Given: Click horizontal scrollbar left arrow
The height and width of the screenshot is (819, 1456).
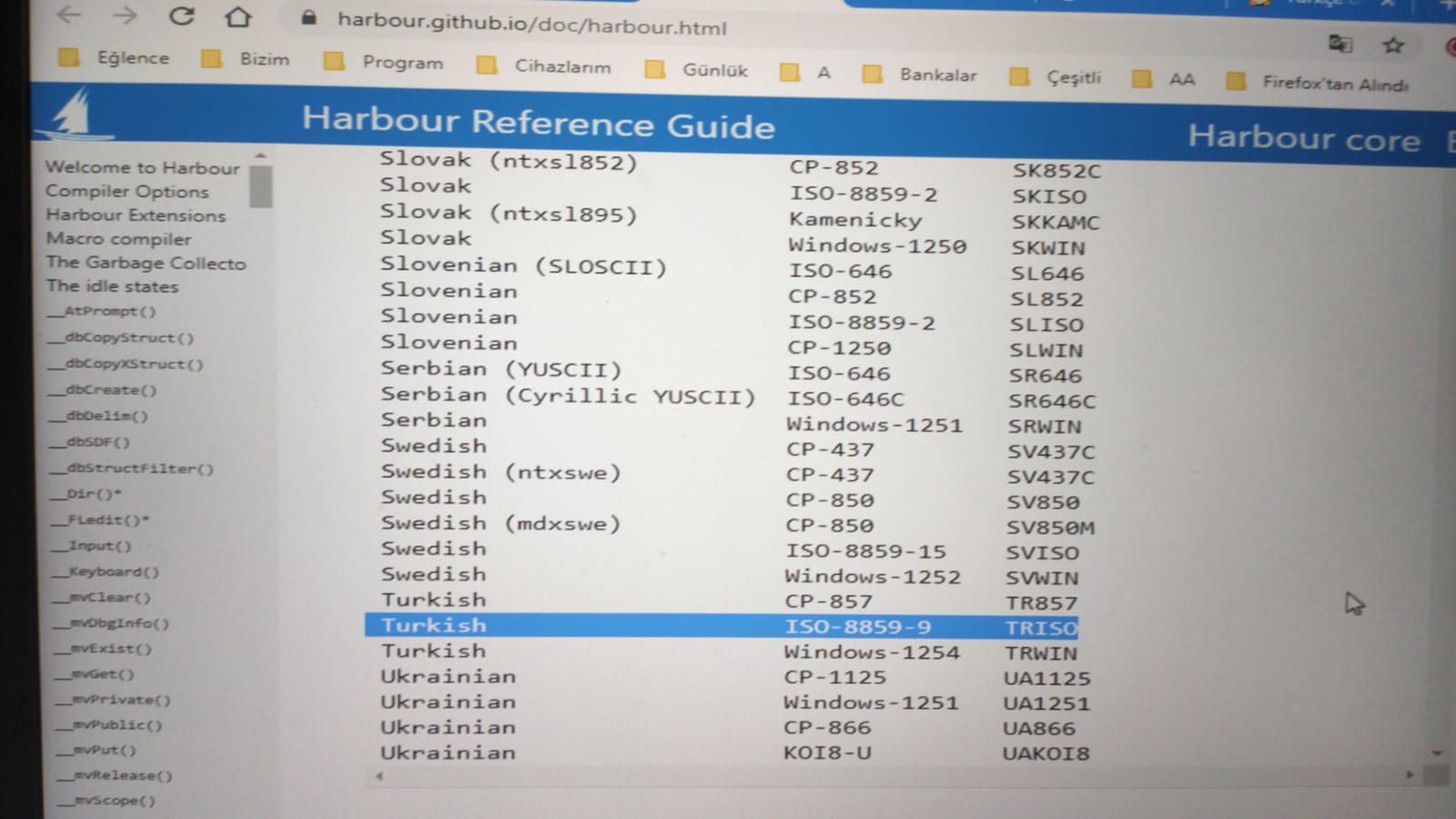Looking at the screenshot, I should [x=379, y=776].
